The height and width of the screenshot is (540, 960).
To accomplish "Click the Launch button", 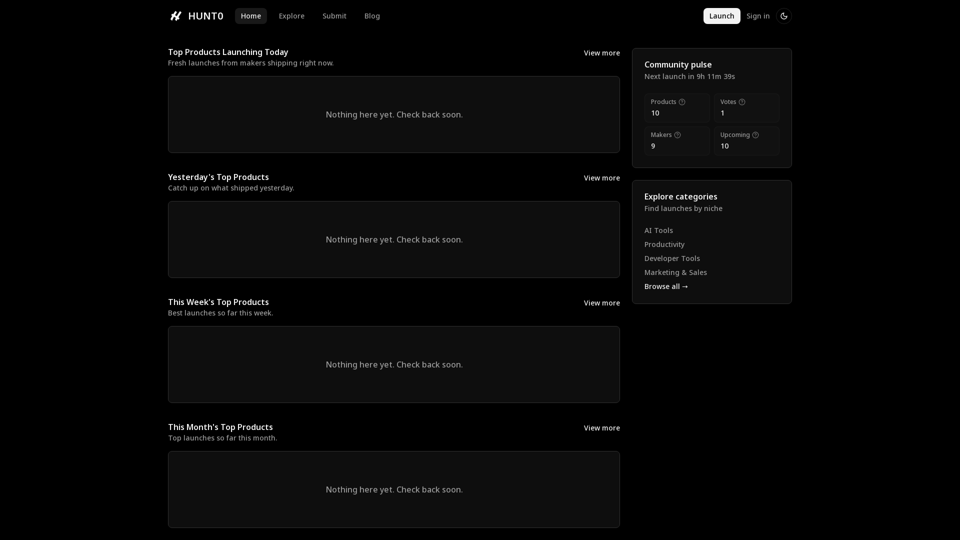I will pyautogui.click(x=721, y=16).
